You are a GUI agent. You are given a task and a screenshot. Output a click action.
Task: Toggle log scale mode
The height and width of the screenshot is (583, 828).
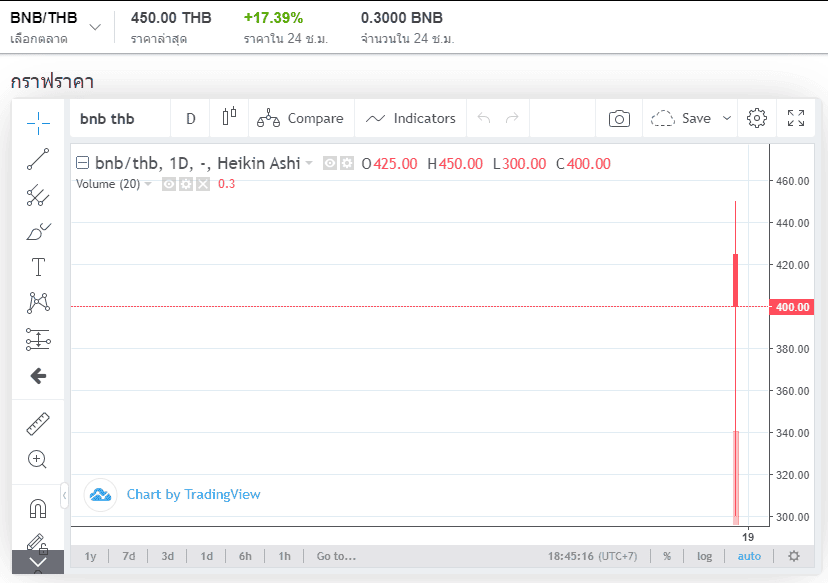click(704, 556)
